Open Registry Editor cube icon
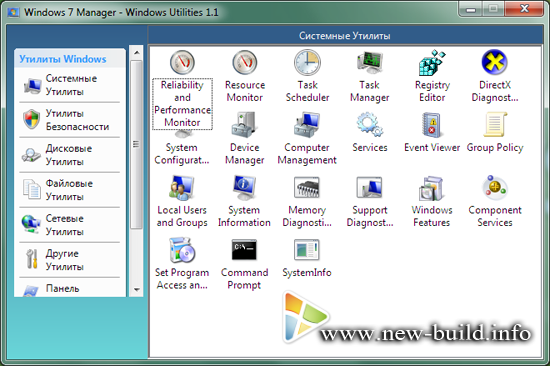This screenshot has width=550, height=366. pyautogui.click(x=432, y=62)
